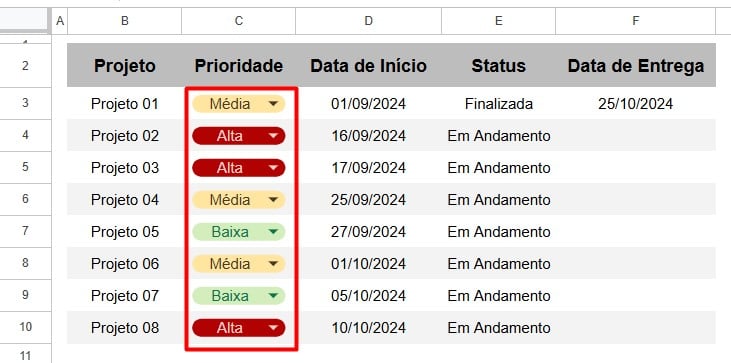
Task: Click the select-all corner box
Action: point(25,21)
